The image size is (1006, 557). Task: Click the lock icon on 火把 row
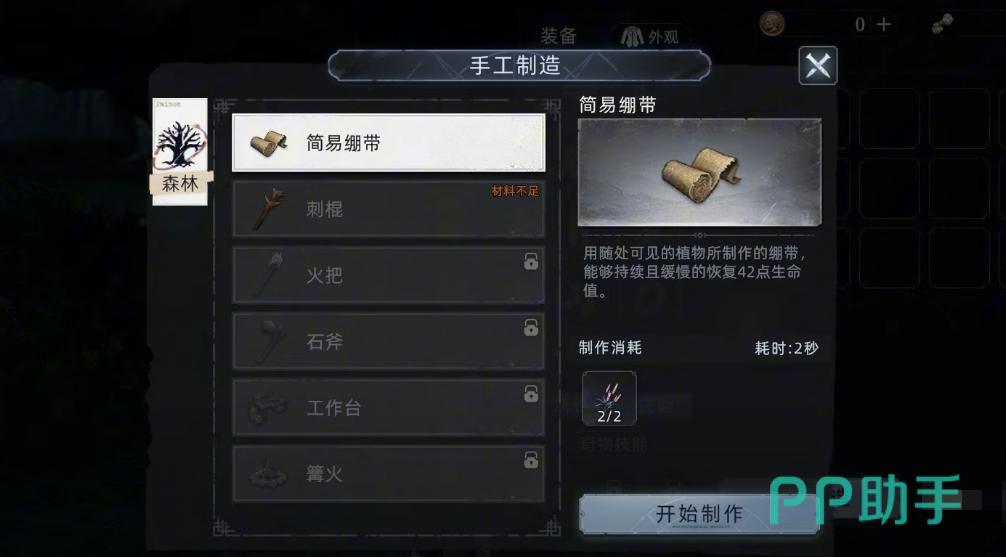pyautogui.click(x=531, y=261)
